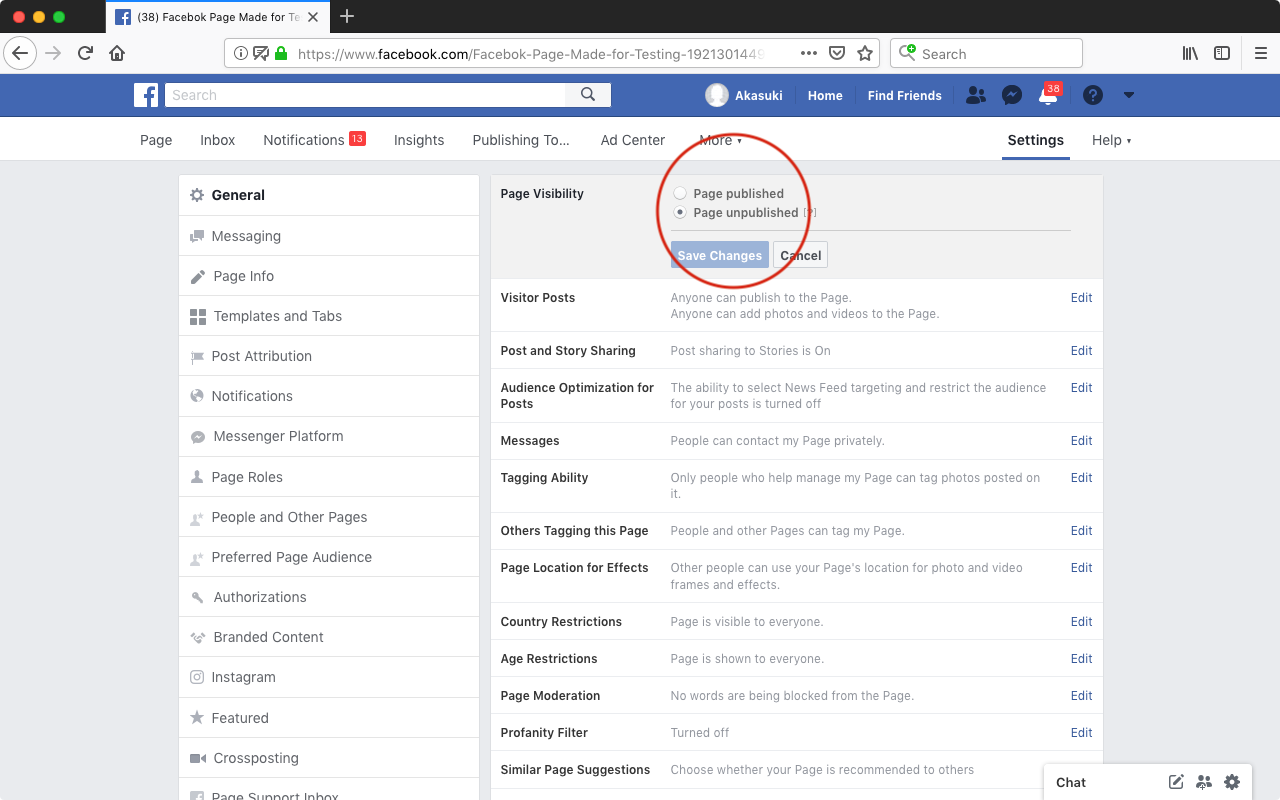Open notifications bell with 38 badge
The height and width of the screenshot is (800, 1280).
(1048, 96)
